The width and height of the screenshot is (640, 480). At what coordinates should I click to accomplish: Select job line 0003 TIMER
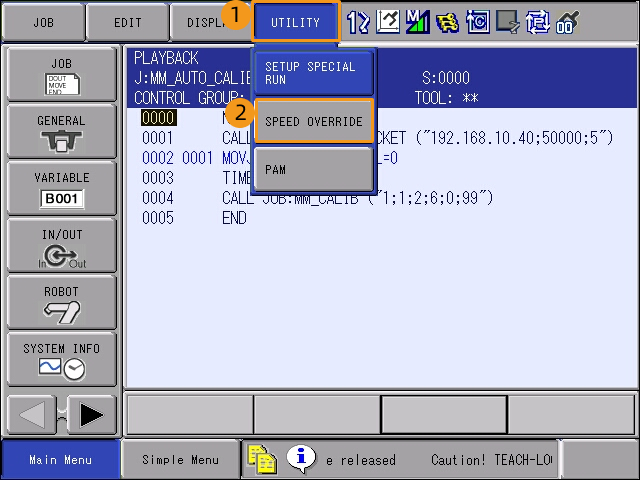[196, 178]
